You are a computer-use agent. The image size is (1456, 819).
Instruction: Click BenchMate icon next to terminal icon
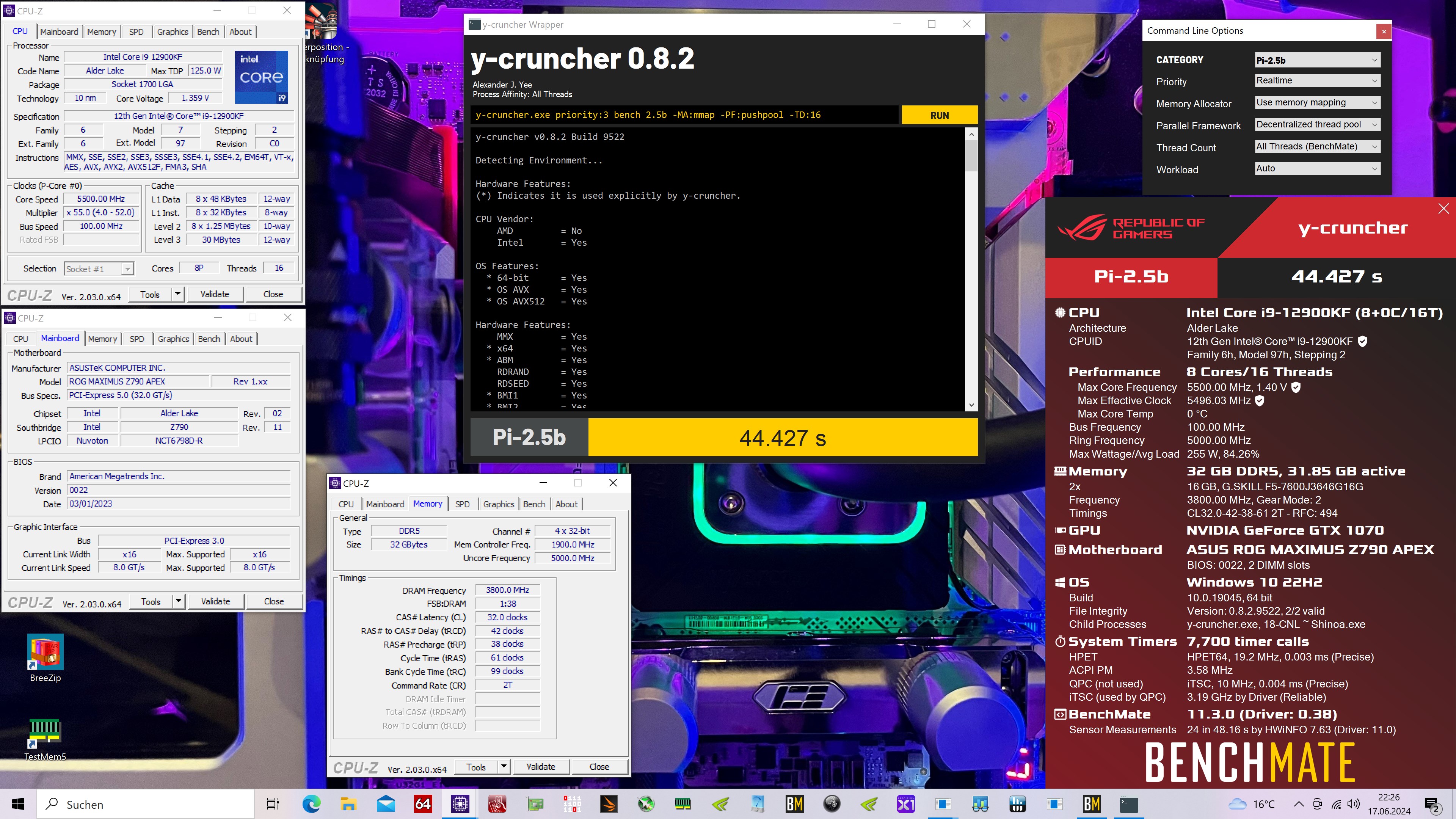click(x=1092, y=804)
